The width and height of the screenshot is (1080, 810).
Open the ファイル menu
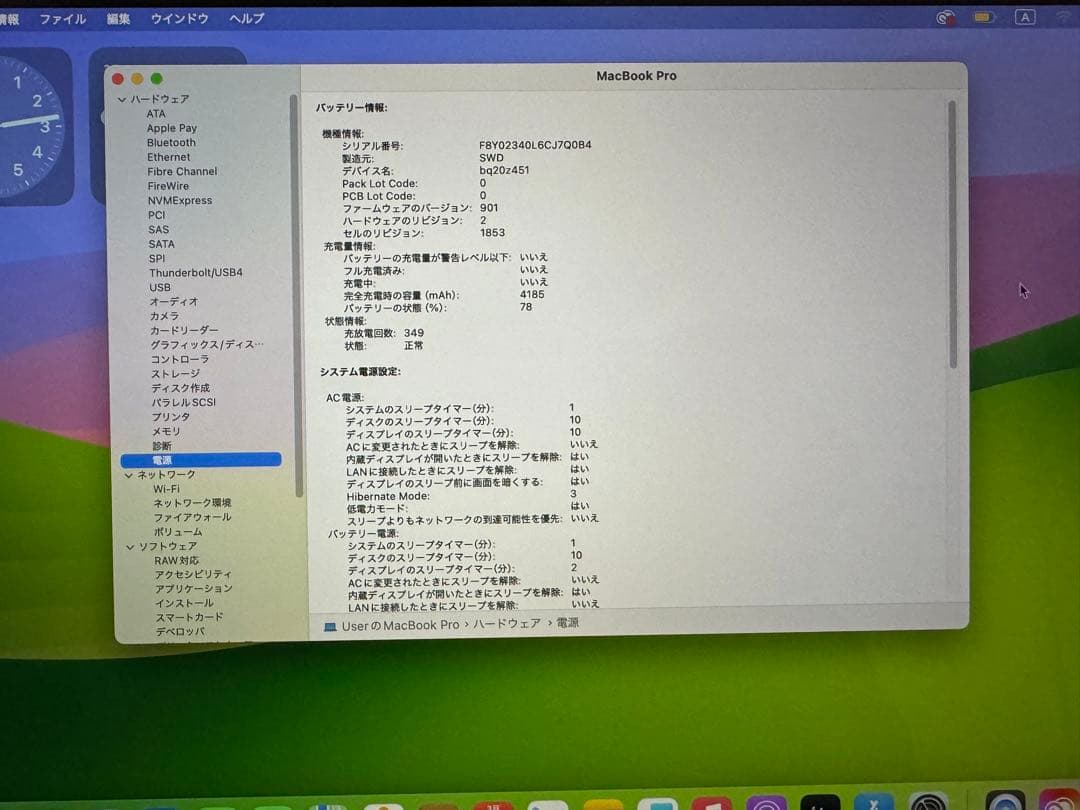[x=63, y=19]
